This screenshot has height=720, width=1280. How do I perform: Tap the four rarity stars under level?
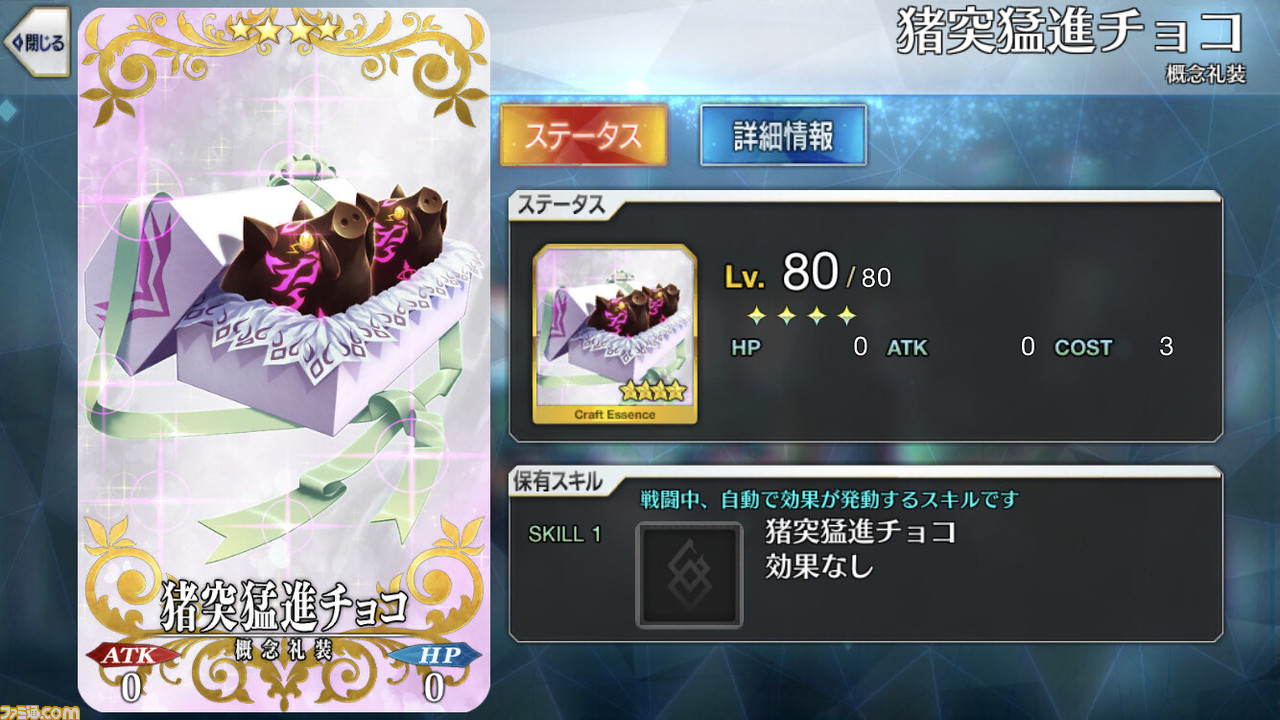pos(802,316)
